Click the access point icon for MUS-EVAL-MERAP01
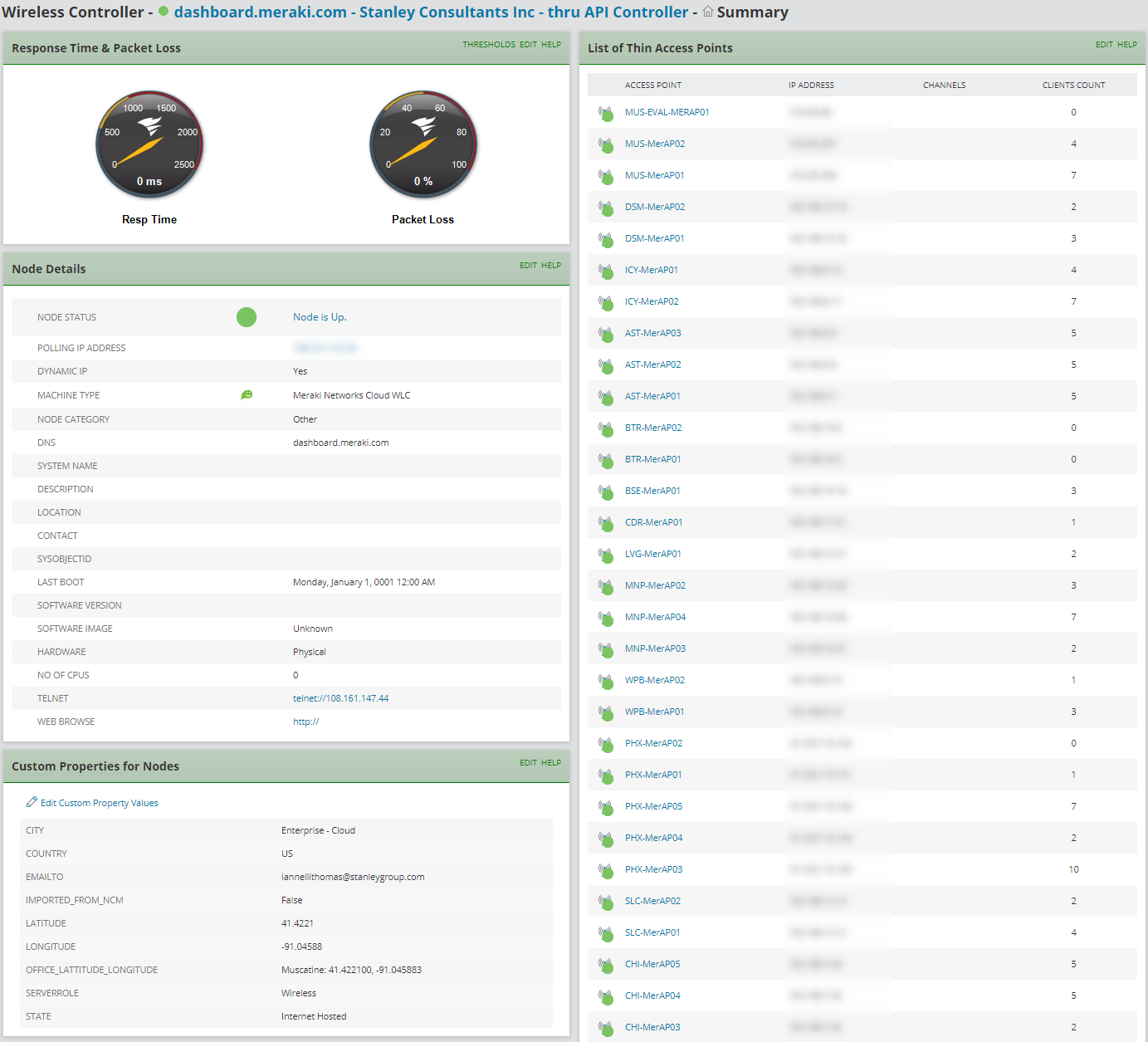 (x=606, y=113)
